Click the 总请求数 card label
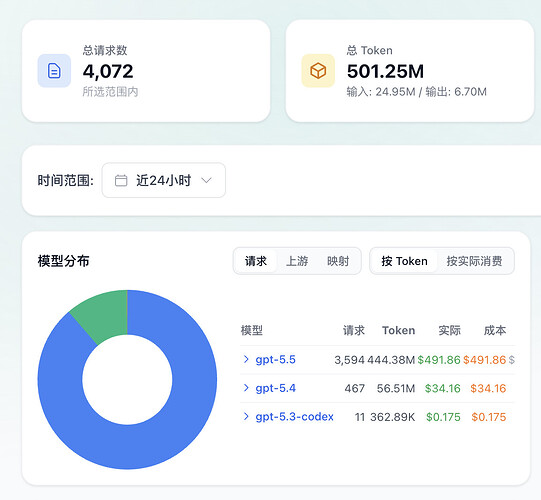 tap(105, 50)
